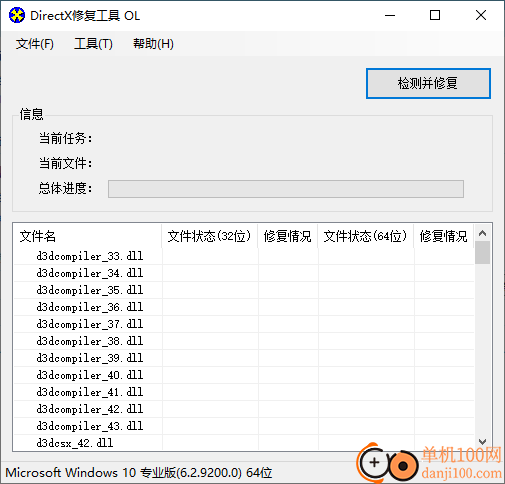The height and width of the screenshot is (484, 505).
Task: Select row d3dcsx_42.dll
Action: 244,443
